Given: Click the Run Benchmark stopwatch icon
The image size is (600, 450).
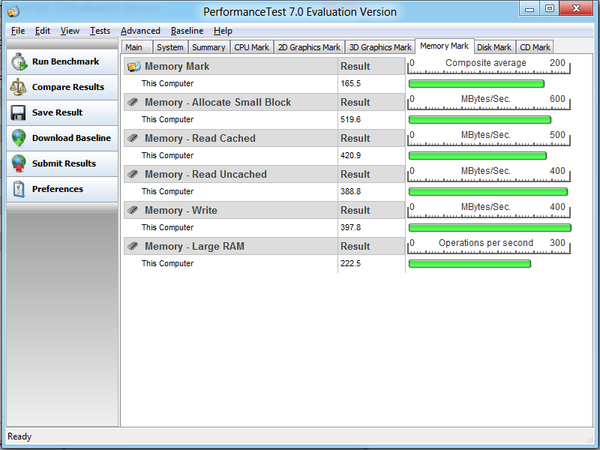Looking at the screenshot, I should [x=19, y=62].
